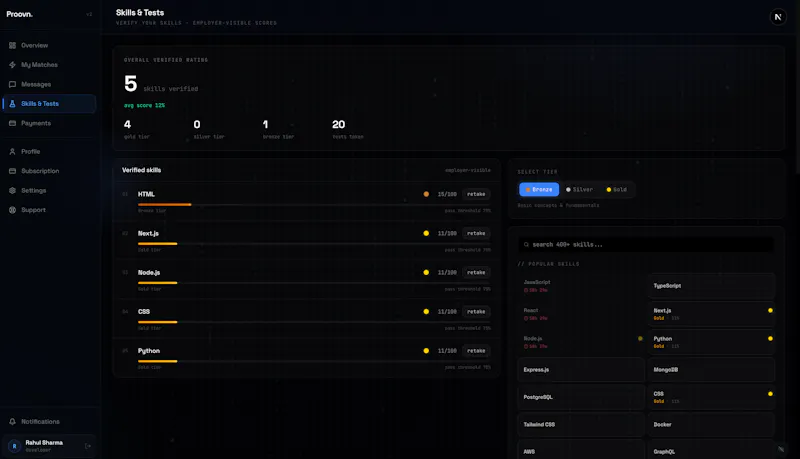Retake the HTML test
The image size is (800, 459).
(476, 194)
